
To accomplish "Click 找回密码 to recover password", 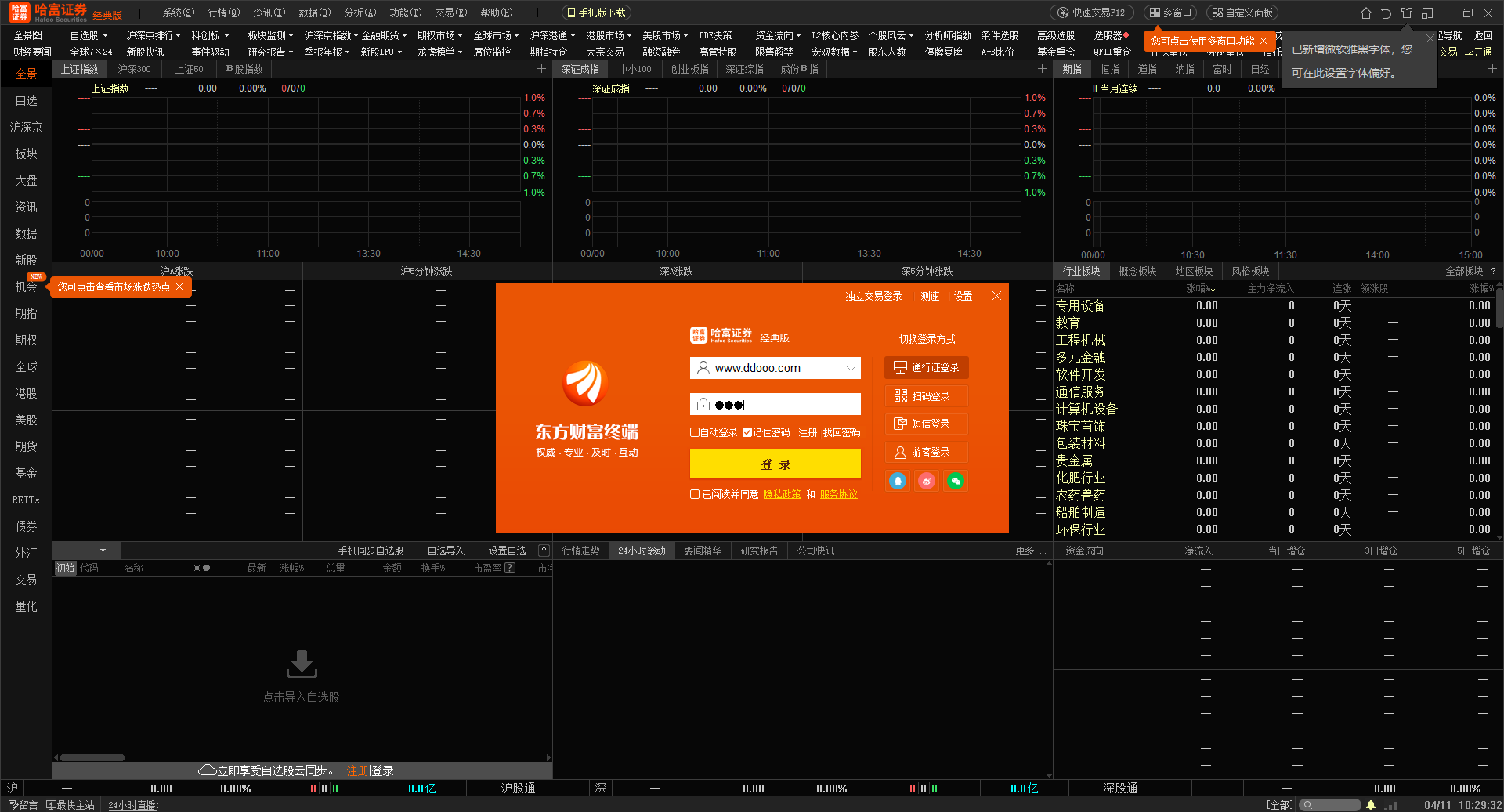I will pyautogui.click(x=841, y=433).
